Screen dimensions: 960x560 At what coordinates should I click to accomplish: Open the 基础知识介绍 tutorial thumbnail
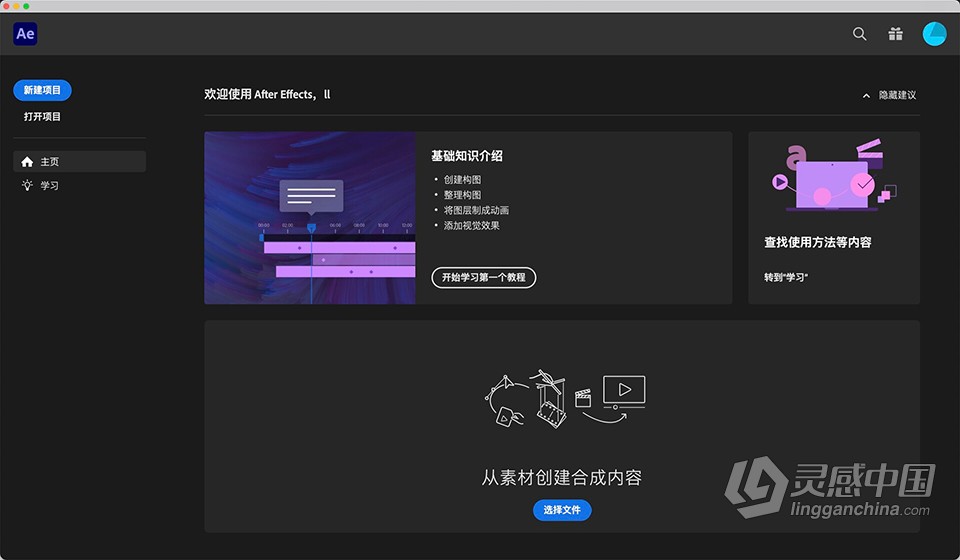tap(310, 217)
